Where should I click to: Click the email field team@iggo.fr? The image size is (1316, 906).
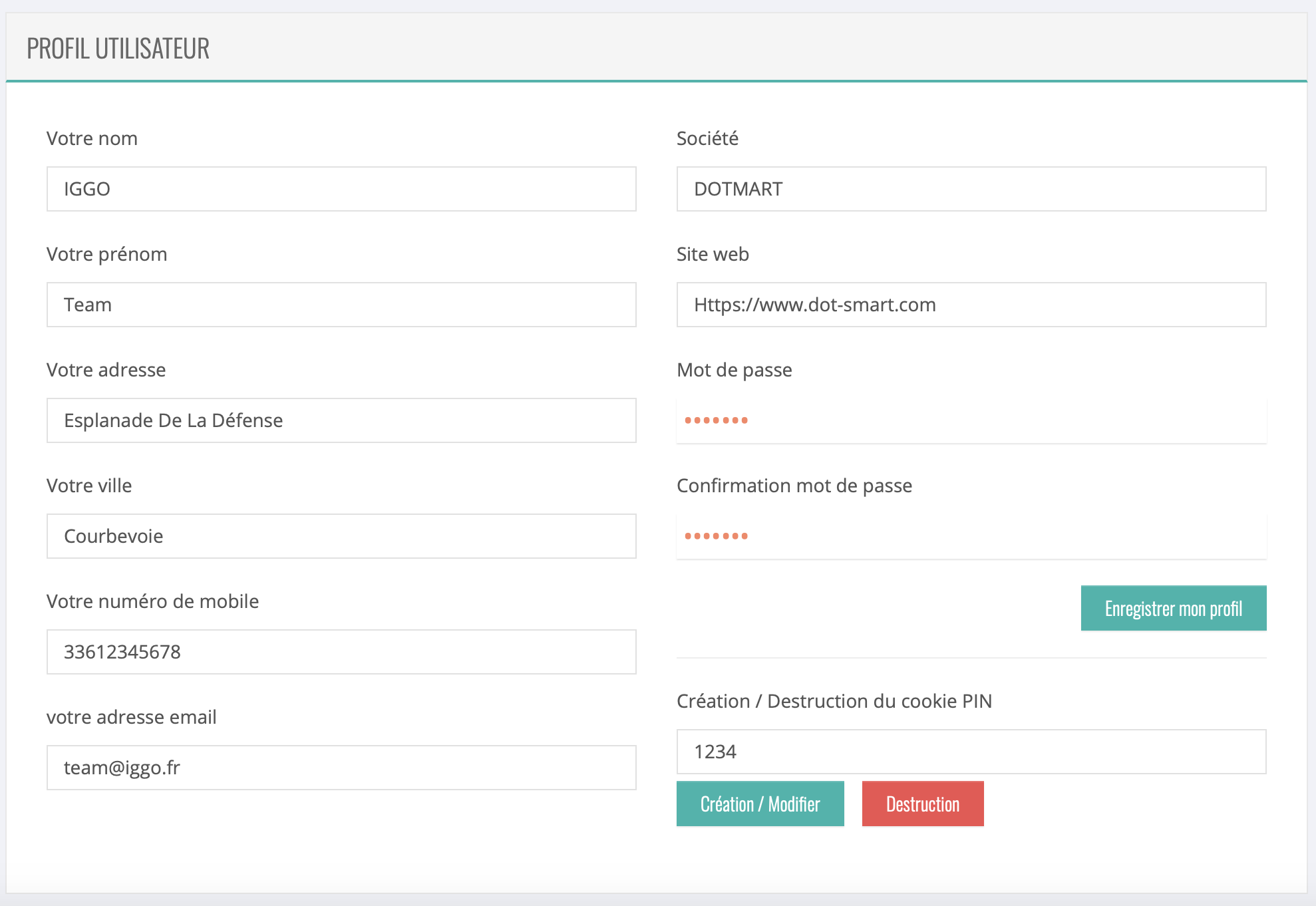(341, 768)
